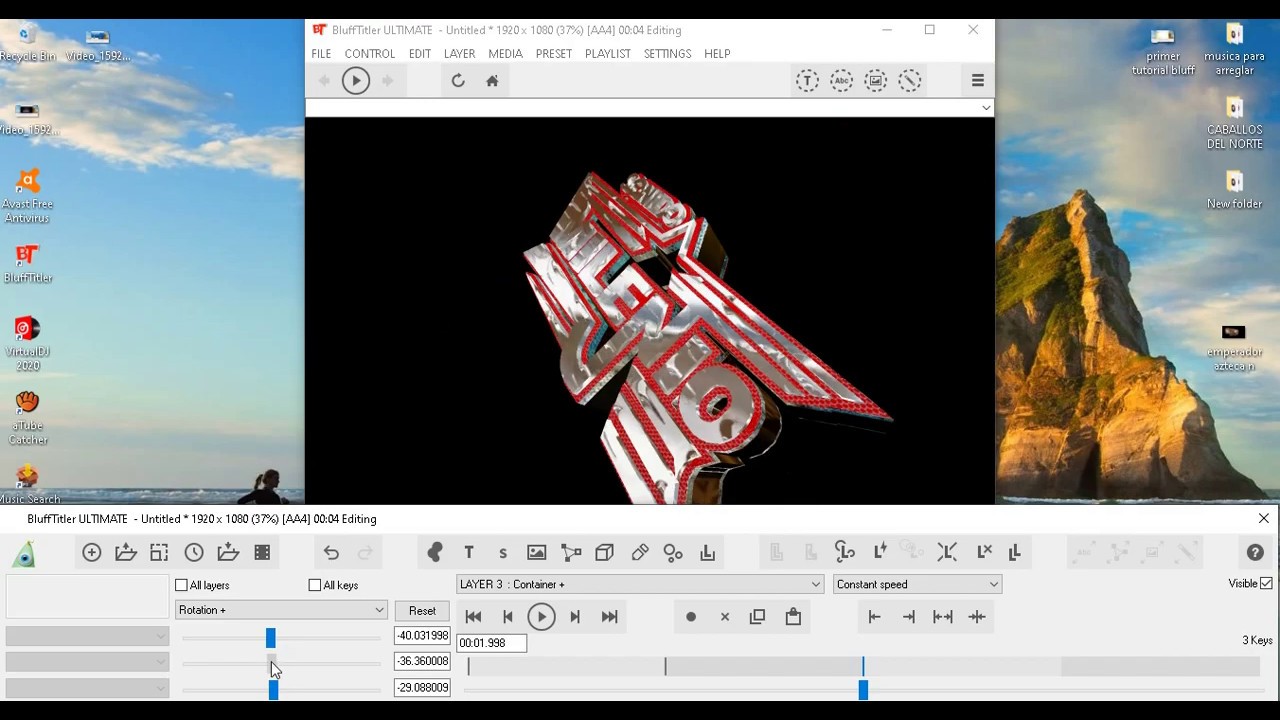The width and height of the screenshot is (1280, 720).
Task: Open the MEDIA menu
Action: pos(505,54)
